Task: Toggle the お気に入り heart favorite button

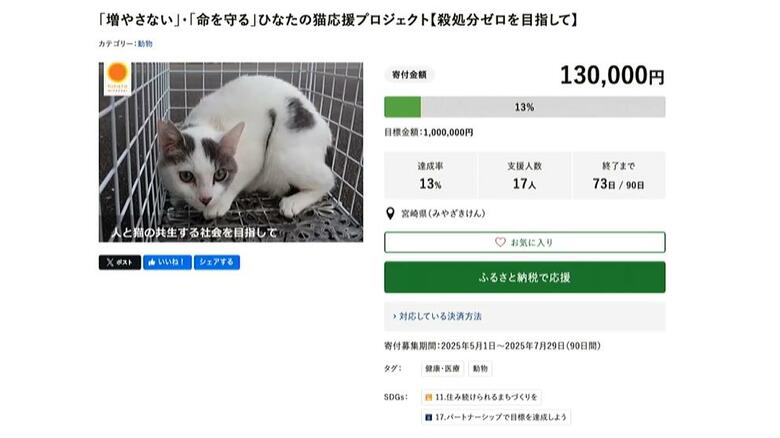Action: coord(524,242)
